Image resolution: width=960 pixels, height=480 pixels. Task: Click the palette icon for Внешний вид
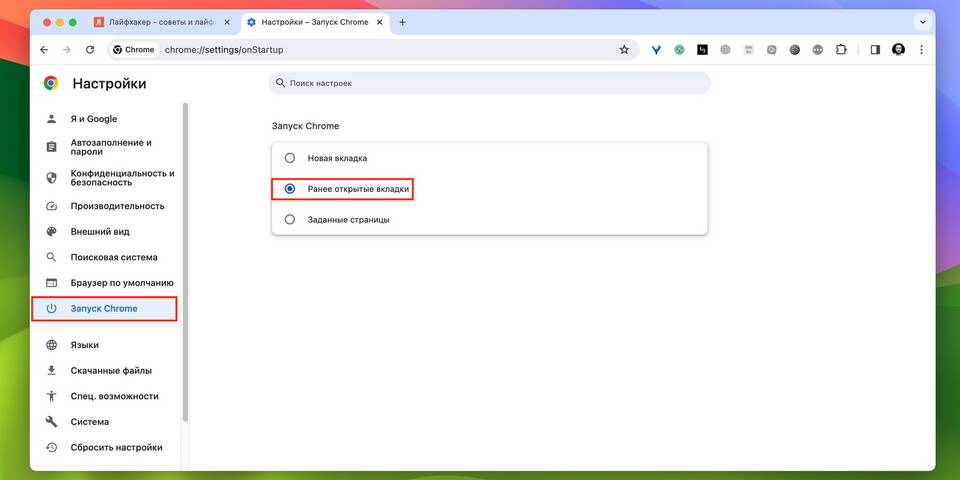coord(51,232)
